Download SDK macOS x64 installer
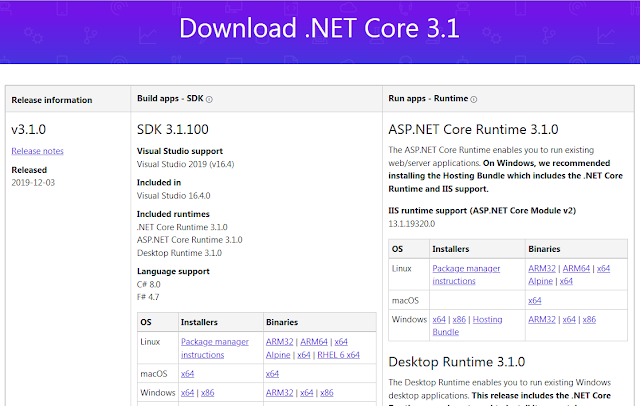 point(187,374)
